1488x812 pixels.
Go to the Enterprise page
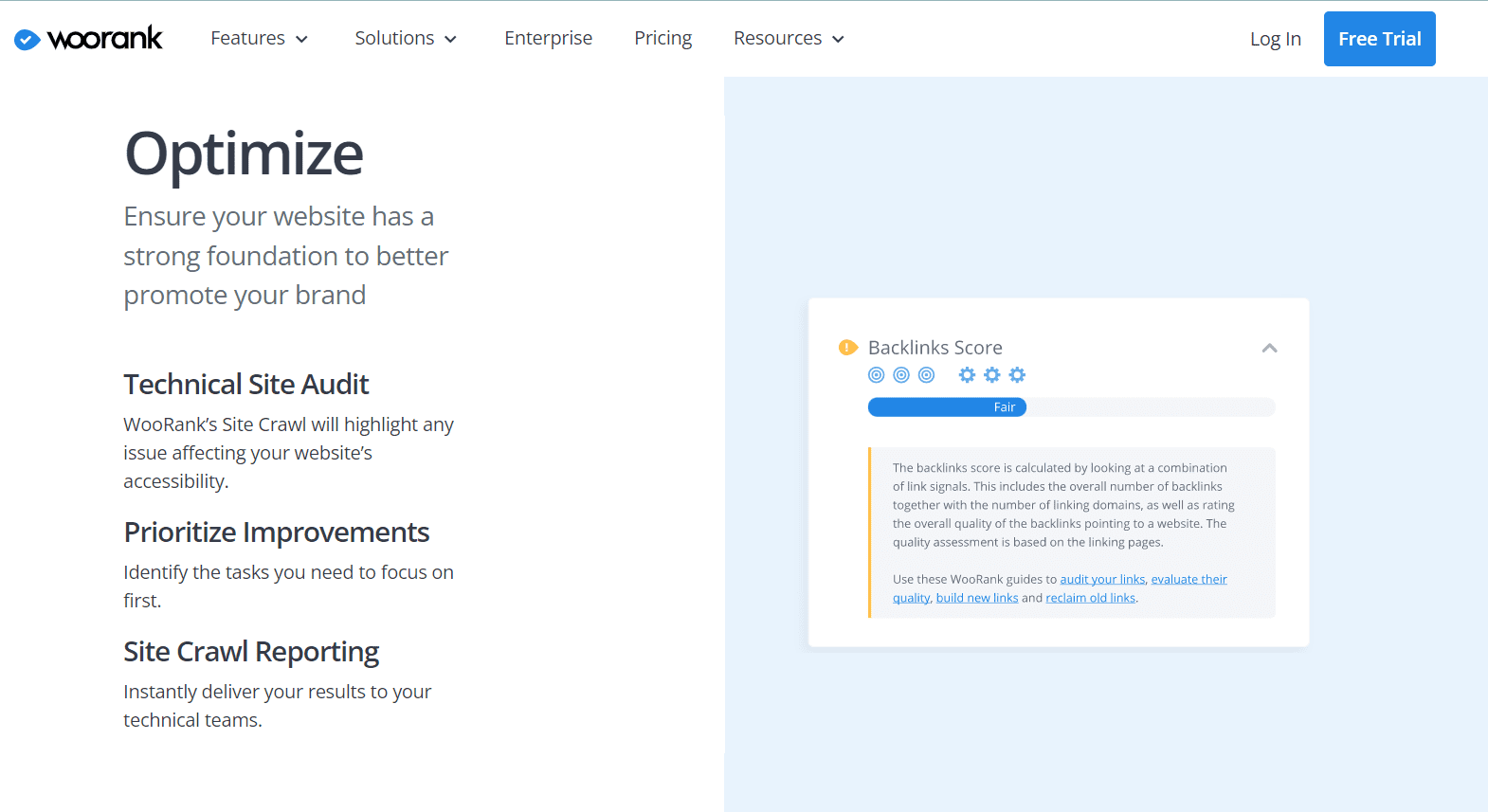click(548, 39)
